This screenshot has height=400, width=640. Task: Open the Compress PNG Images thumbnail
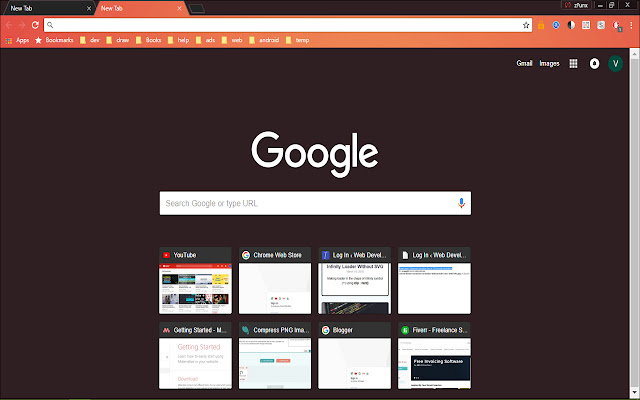(275, 363)
